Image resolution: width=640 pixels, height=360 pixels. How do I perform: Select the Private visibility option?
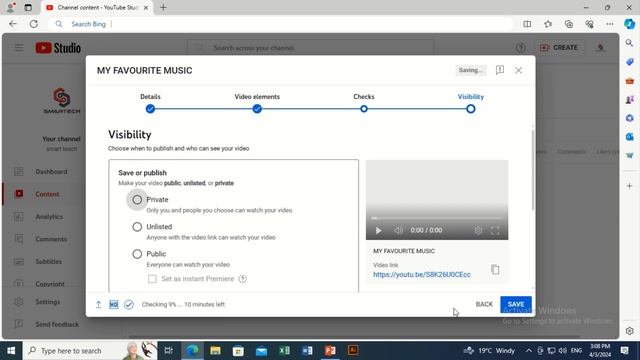click(137, 200)
